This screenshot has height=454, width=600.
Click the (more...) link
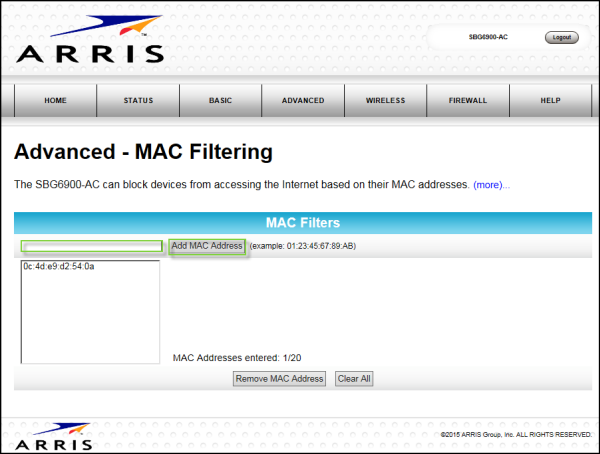point(491,185)
